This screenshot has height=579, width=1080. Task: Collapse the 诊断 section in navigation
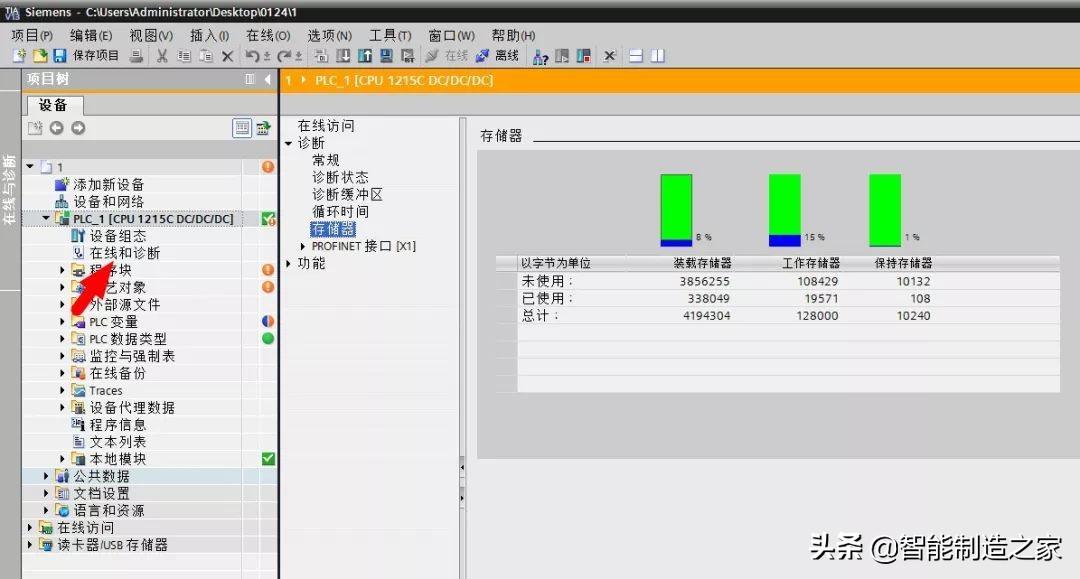pyautogui.click(x=289, y=143)
